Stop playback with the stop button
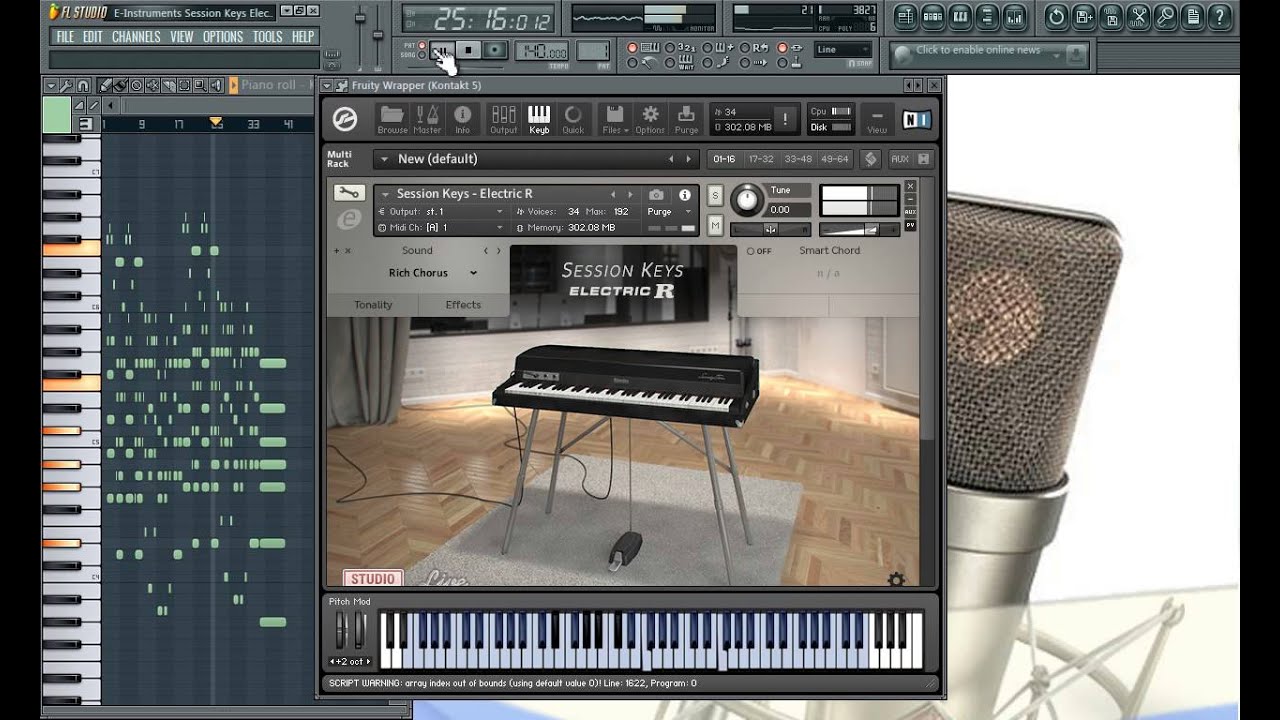This screenshot has width=1280, height=720. point(468,50)
